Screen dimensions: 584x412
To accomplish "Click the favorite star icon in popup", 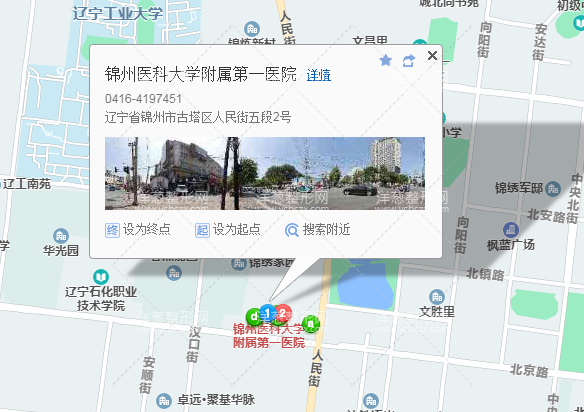I will pyautogui.click(x=385, y=60).
